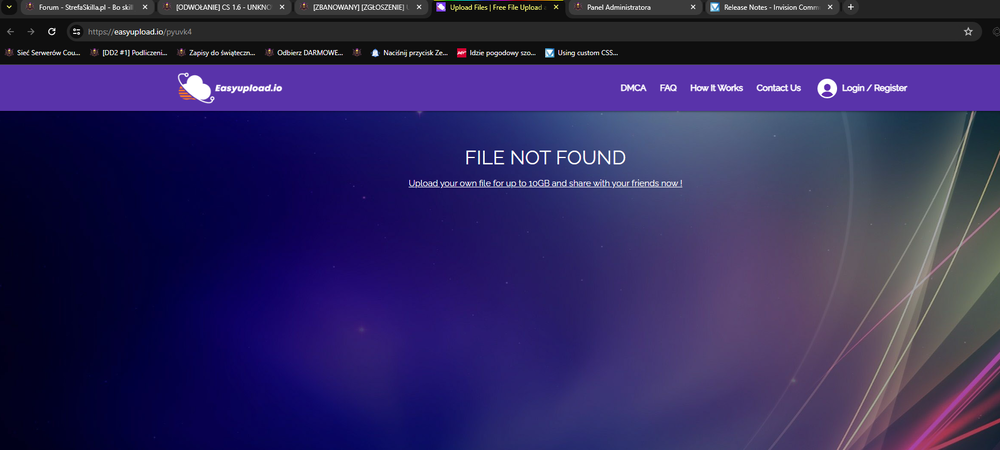Close the [ZBANOWANY] [ZGŁOSZENIE] tab

[419, 7]
